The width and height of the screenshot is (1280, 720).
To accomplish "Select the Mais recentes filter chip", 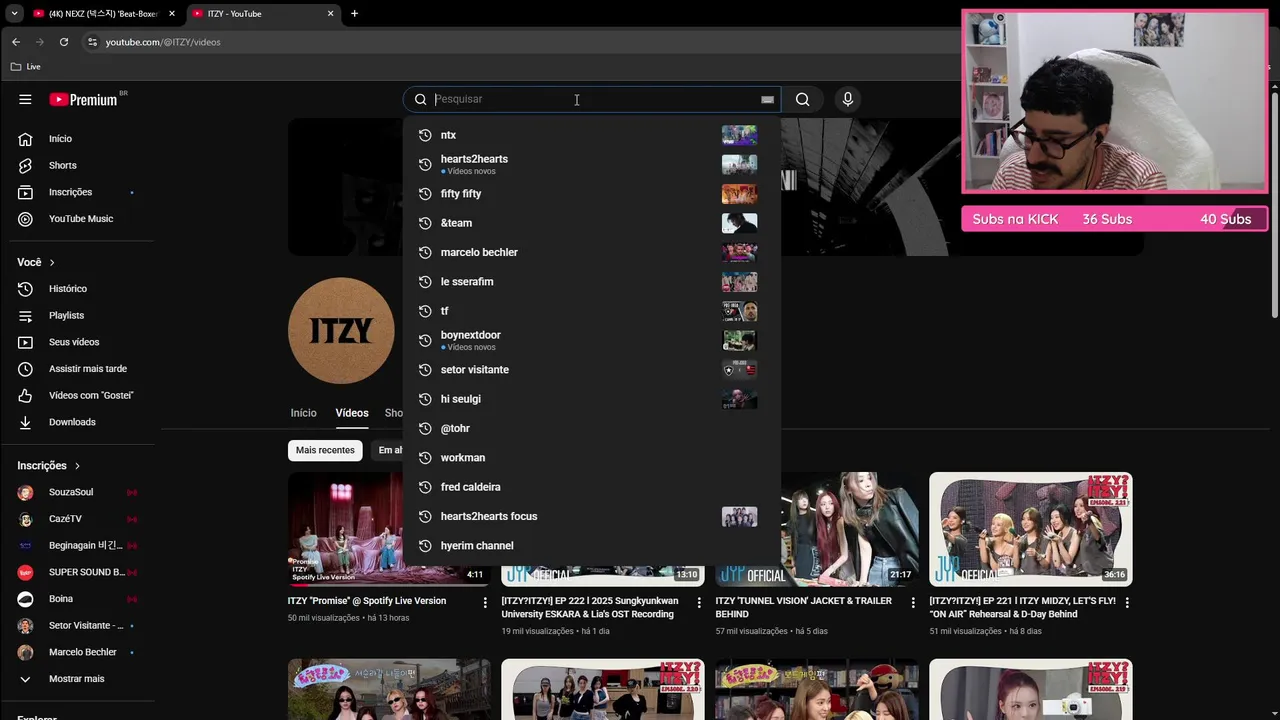I will pyautogui.click(x=325, y=450).
